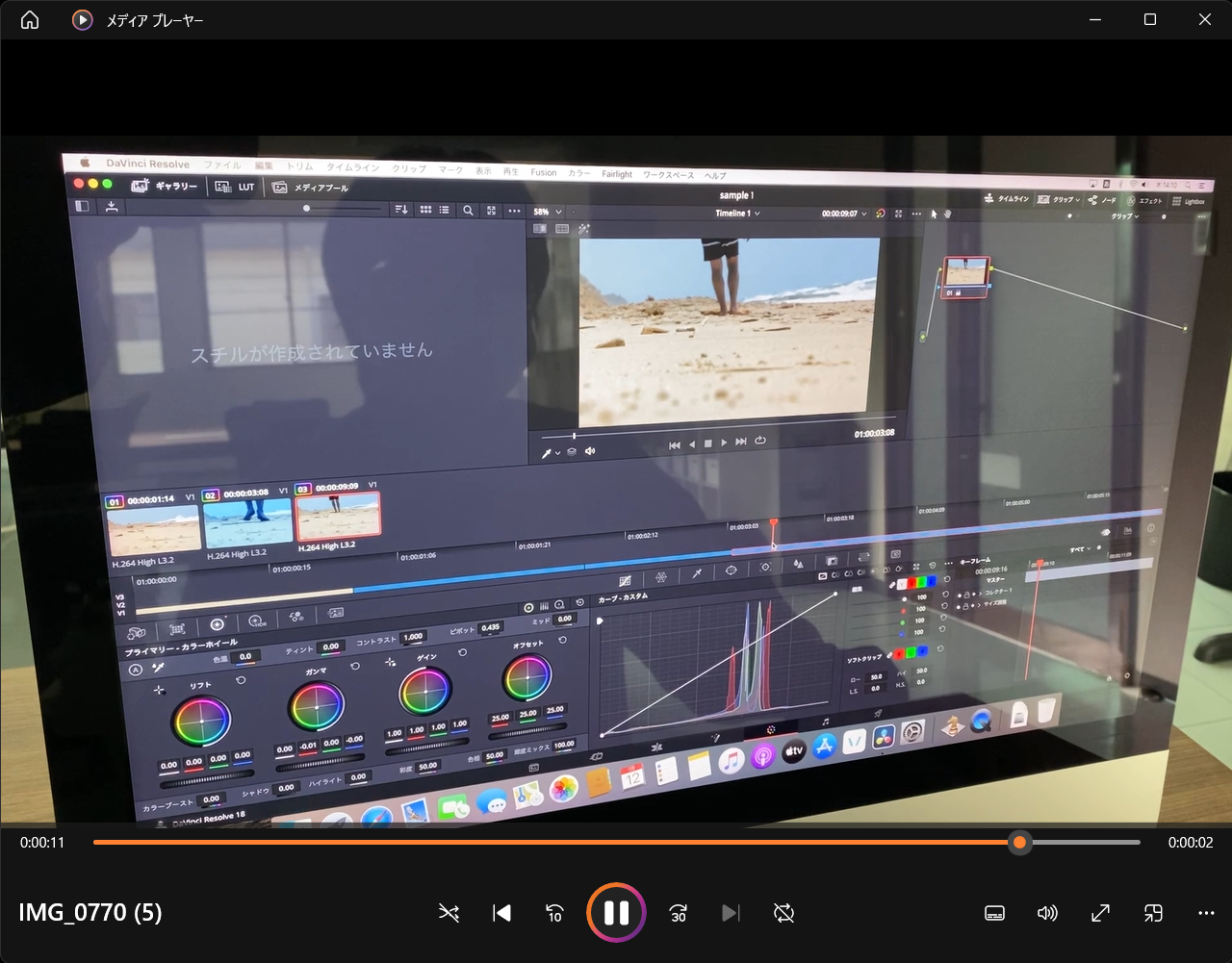Toggle shuffle in the media player
The width and height of the screenshot is (1232, 963).
coord(449,913)
